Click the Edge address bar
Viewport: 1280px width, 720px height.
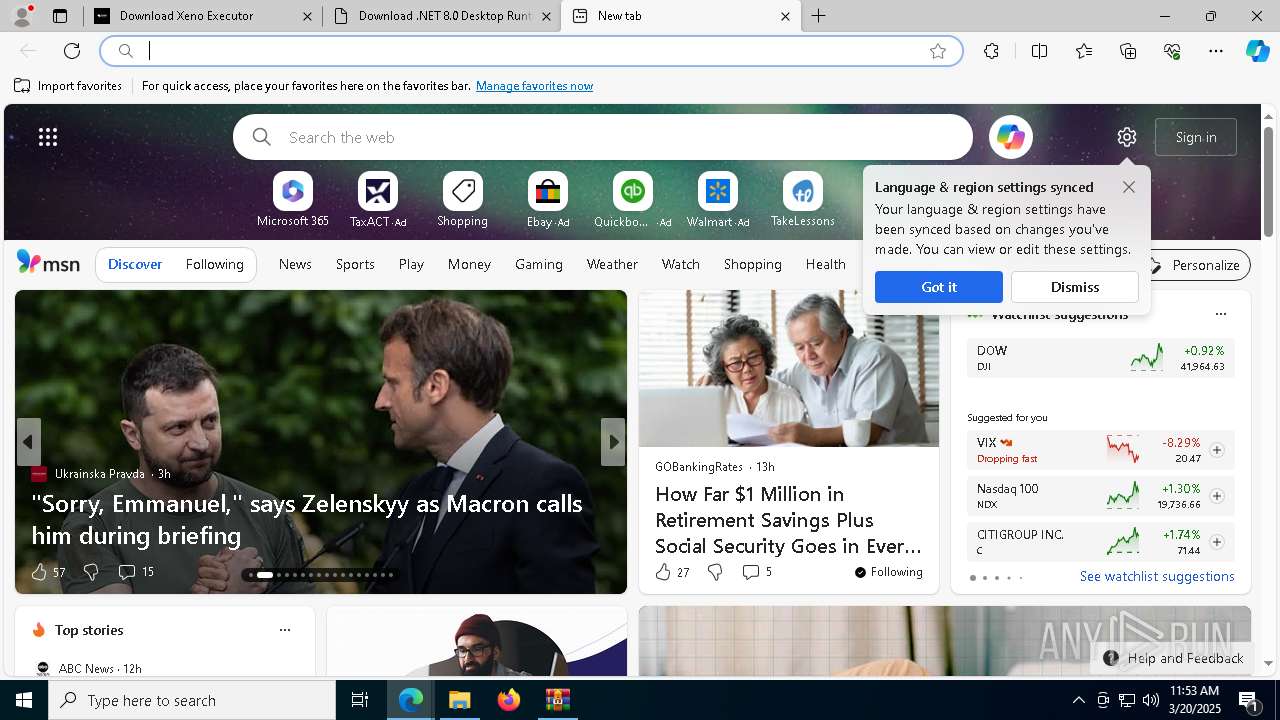click(532, 51)
